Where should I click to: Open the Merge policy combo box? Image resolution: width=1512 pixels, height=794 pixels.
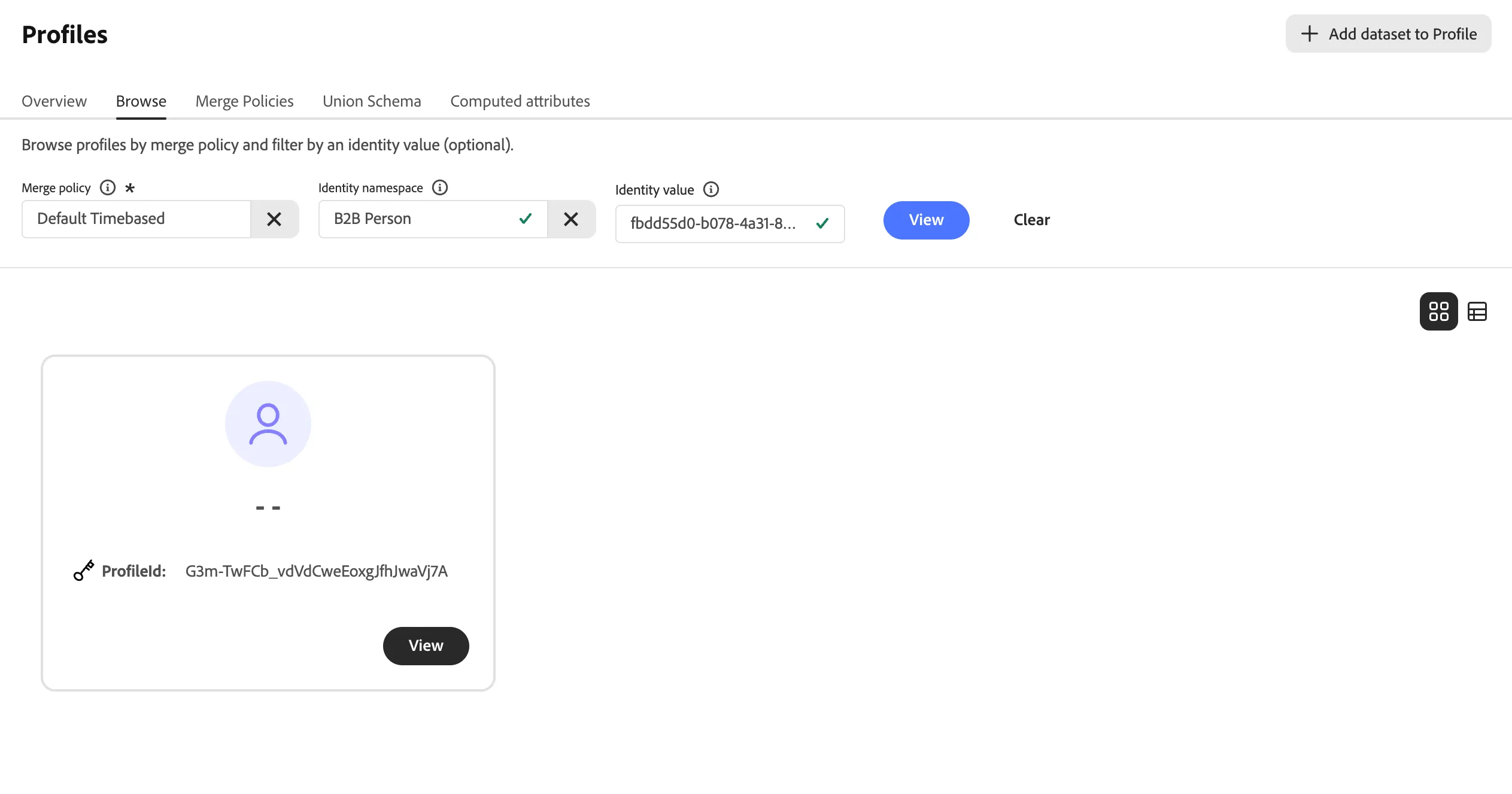click(136, 219)
